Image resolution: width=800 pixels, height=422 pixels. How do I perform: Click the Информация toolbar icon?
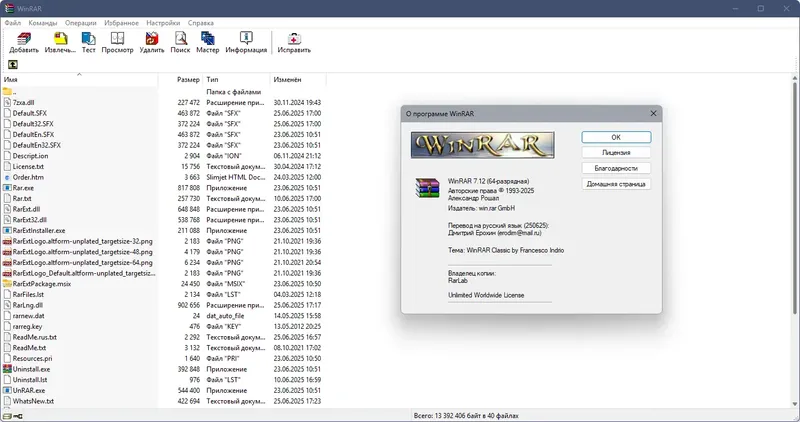246,42
